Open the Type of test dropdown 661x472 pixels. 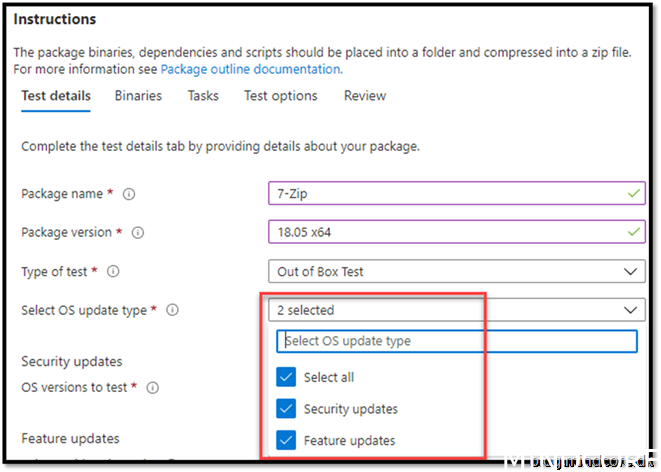click(x=456, y=271)
